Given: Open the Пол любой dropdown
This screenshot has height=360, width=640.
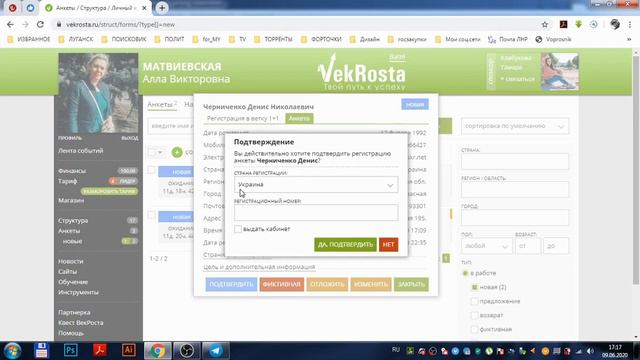Looking at the screenshot, I should click(487, 246).
